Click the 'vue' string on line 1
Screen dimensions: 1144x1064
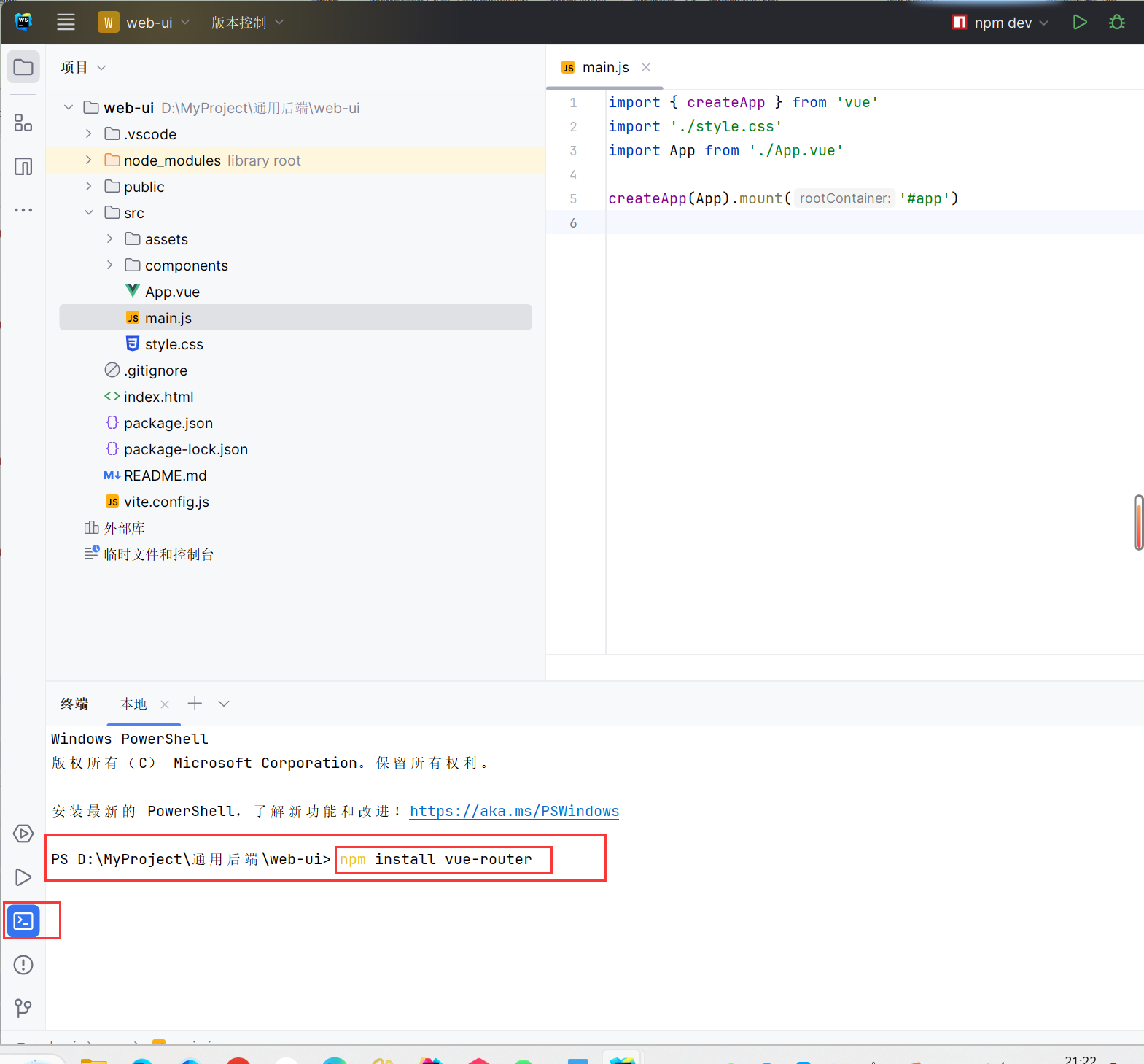pyautogui.click(x=857, y=102)
